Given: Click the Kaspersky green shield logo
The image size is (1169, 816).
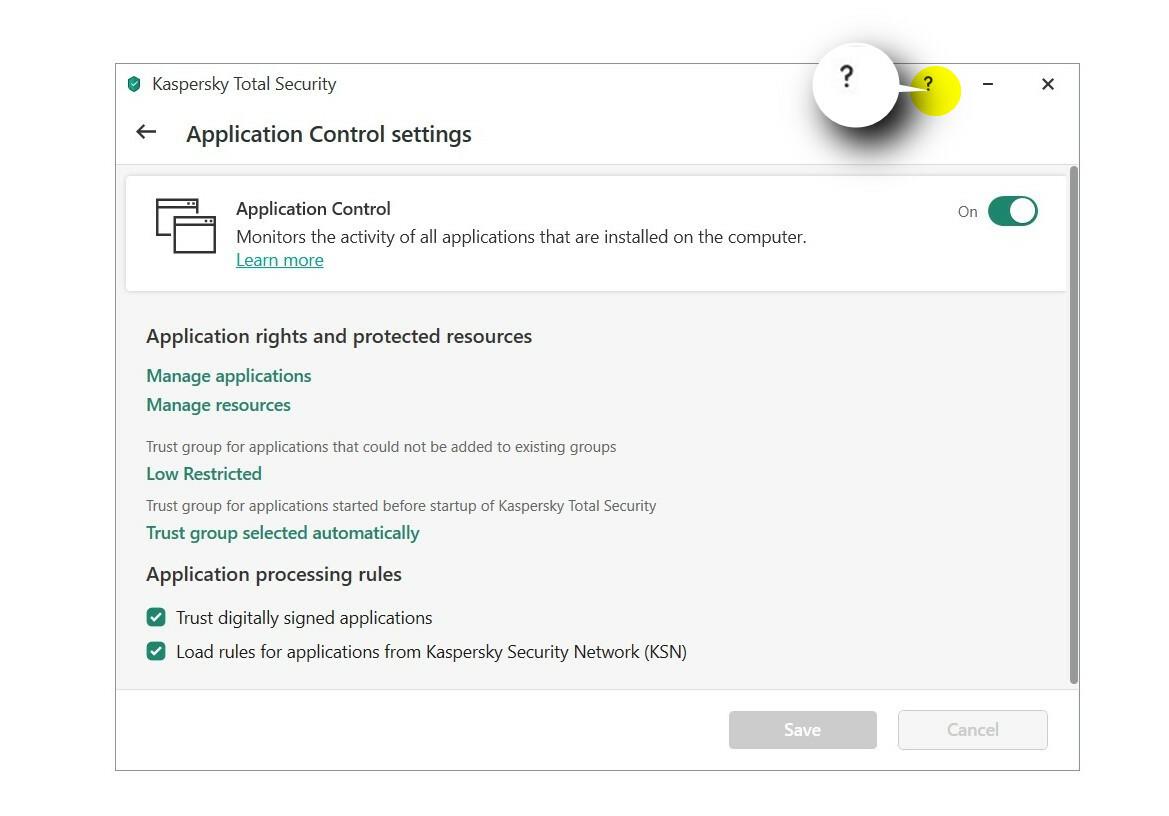Looking at the screenshot, I should [134, 84].
